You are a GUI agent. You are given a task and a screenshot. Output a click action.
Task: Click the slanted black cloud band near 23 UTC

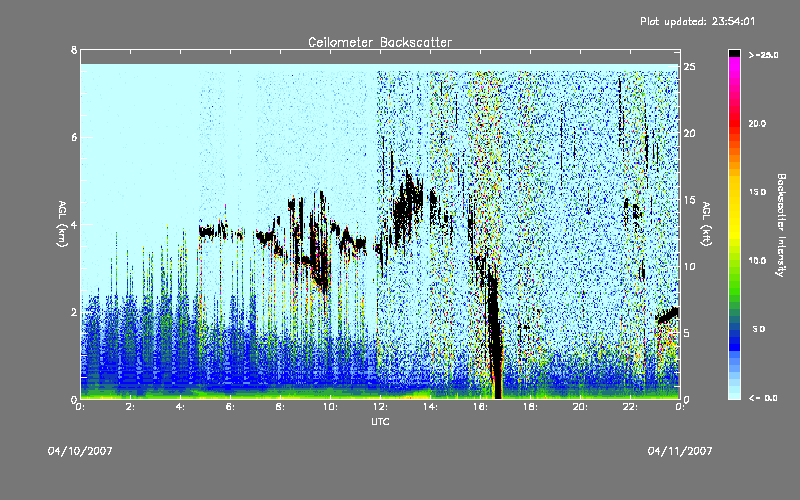667,315
